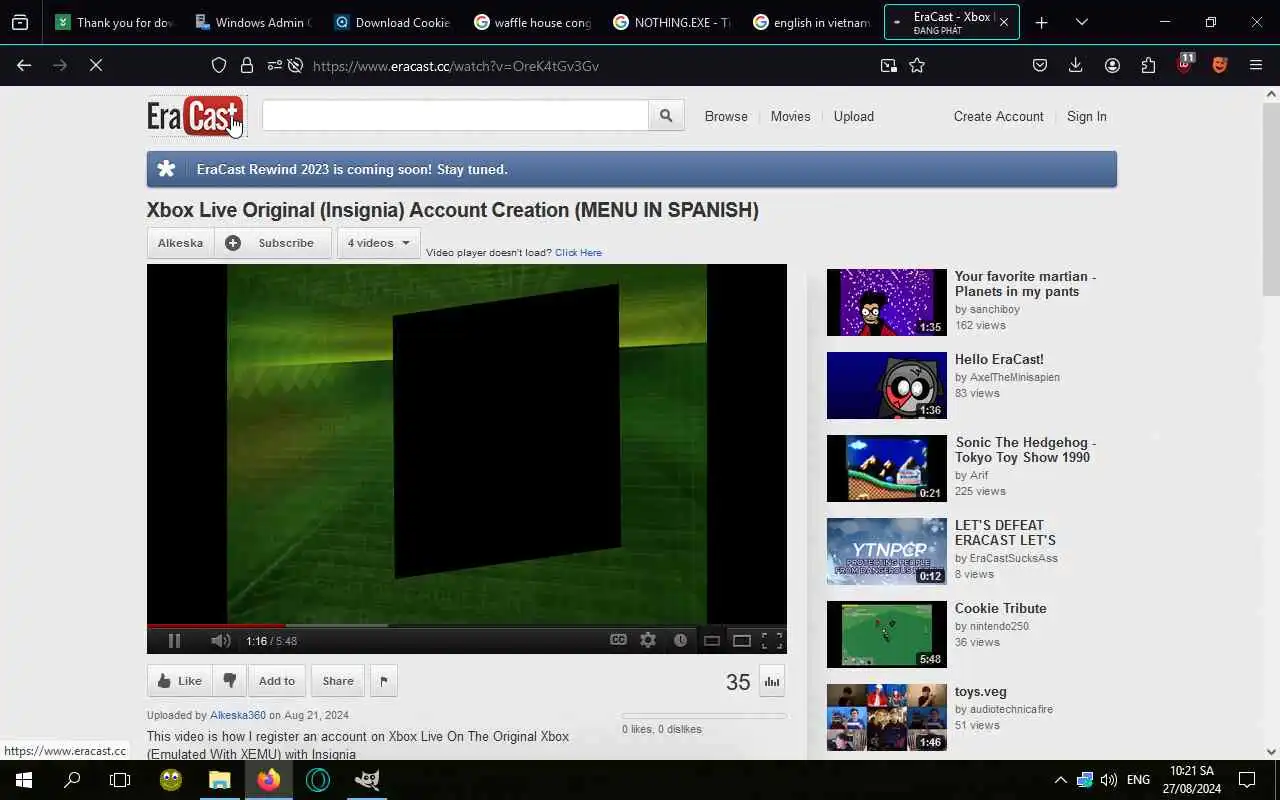Expand the 4 videos dropdown

(x=378, y=243)
